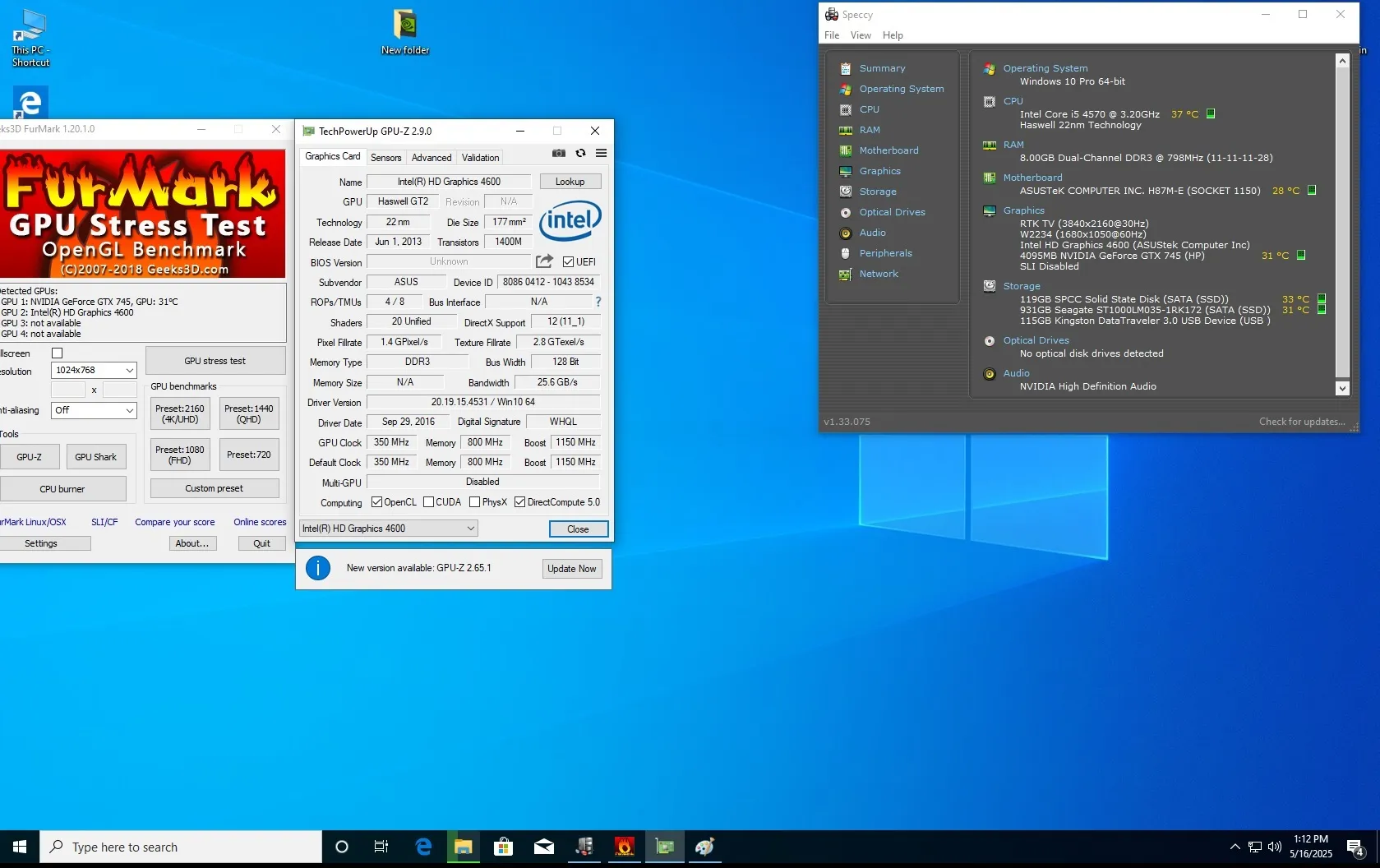Enable the FurMark Fullscreen checkbox
The image size is (1380, 868).
tap(58, 353)
